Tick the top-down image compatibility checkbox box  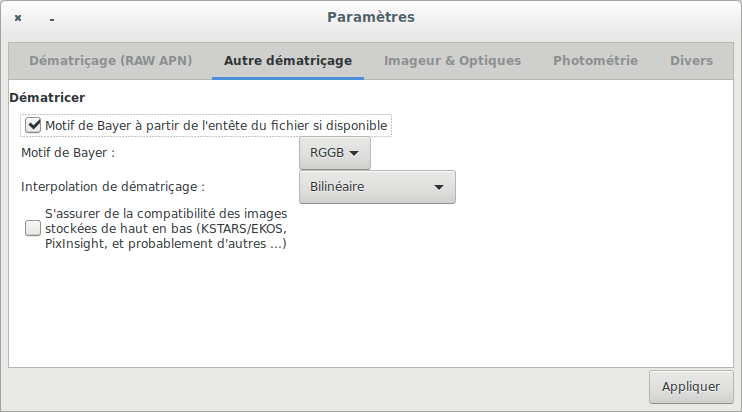34,228
